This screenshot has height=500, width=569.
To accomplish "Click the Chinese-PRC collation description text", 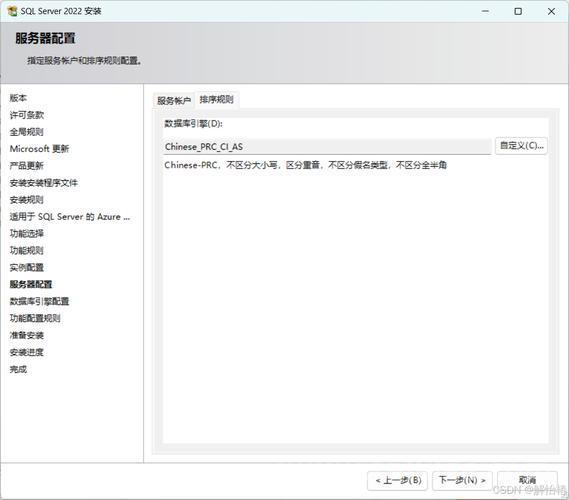I will pos(306,165).
